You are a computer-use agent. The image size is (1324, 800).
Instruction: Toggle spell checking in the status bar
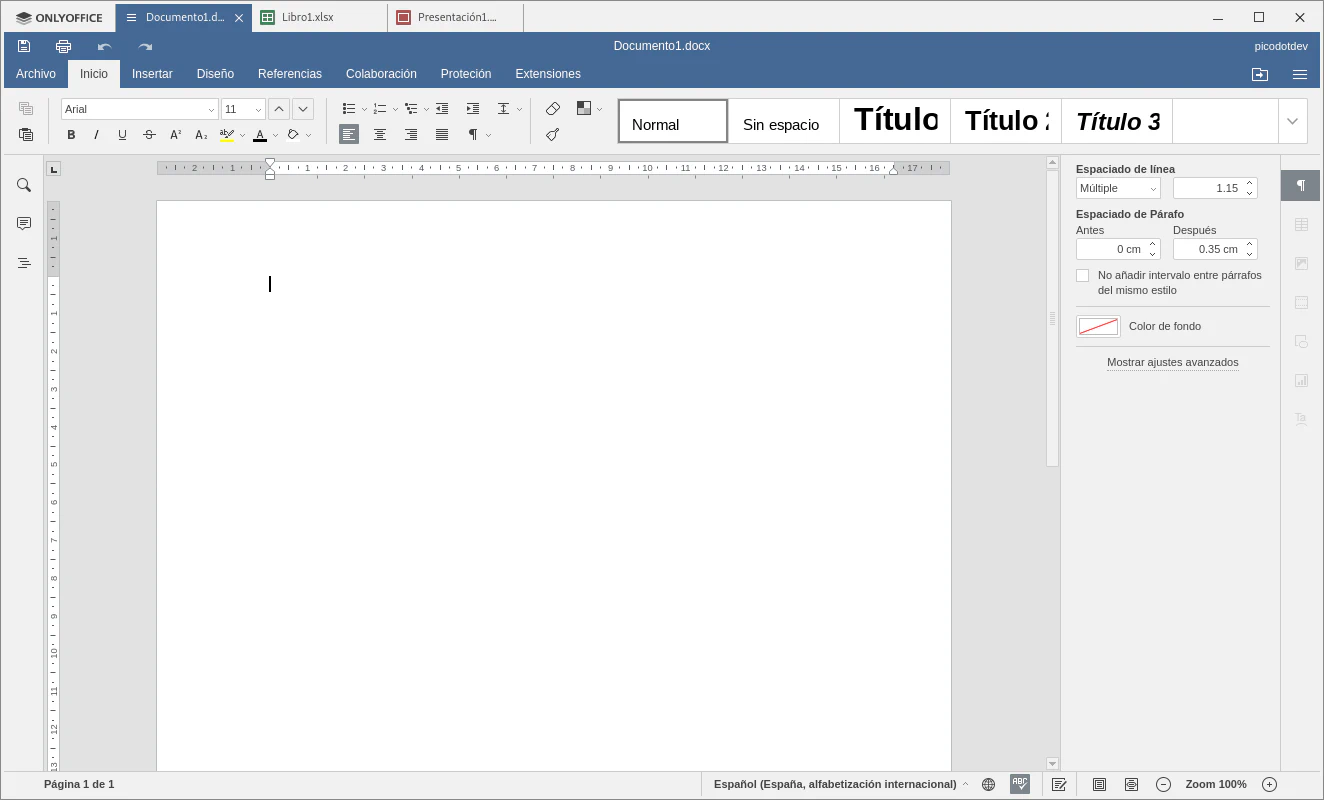point(1020,784)
